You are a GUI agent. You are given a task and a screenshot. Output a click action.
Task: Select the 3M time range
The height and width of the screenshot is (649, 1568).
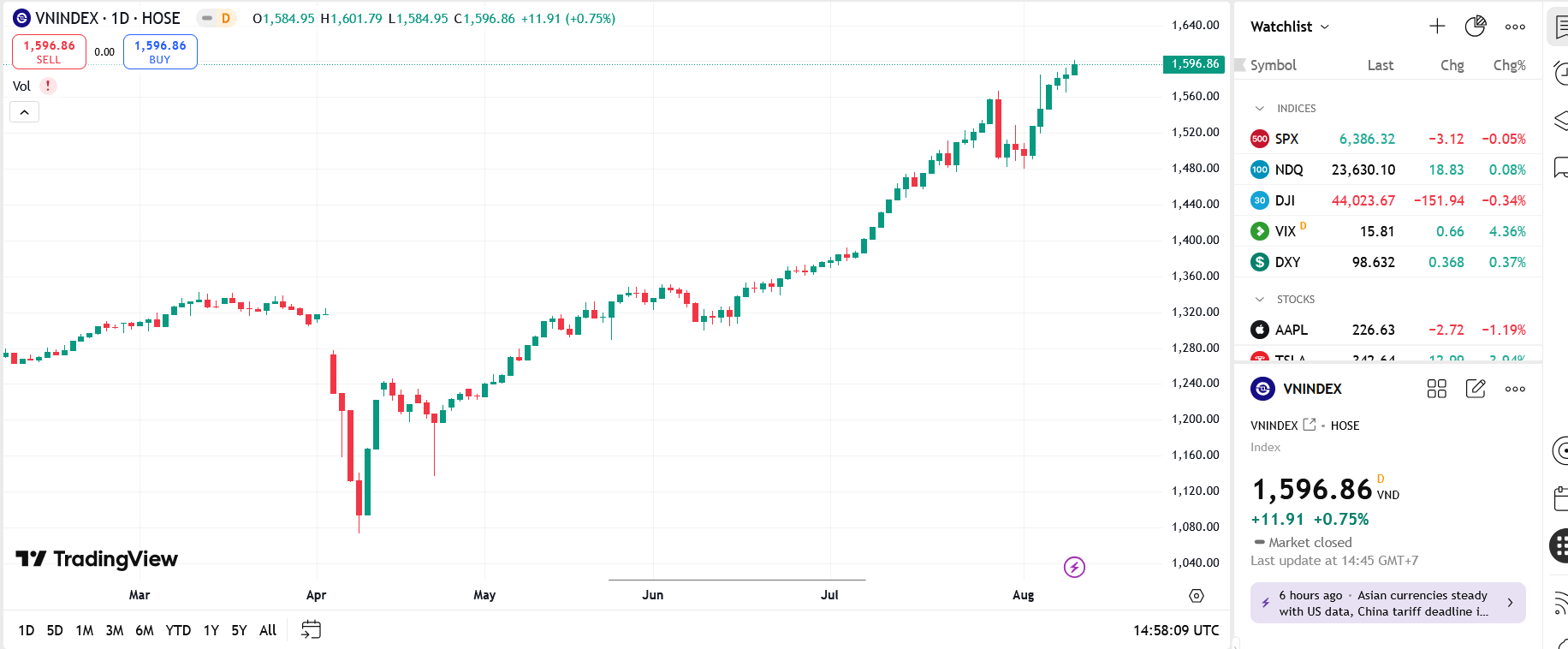(115, 630)
